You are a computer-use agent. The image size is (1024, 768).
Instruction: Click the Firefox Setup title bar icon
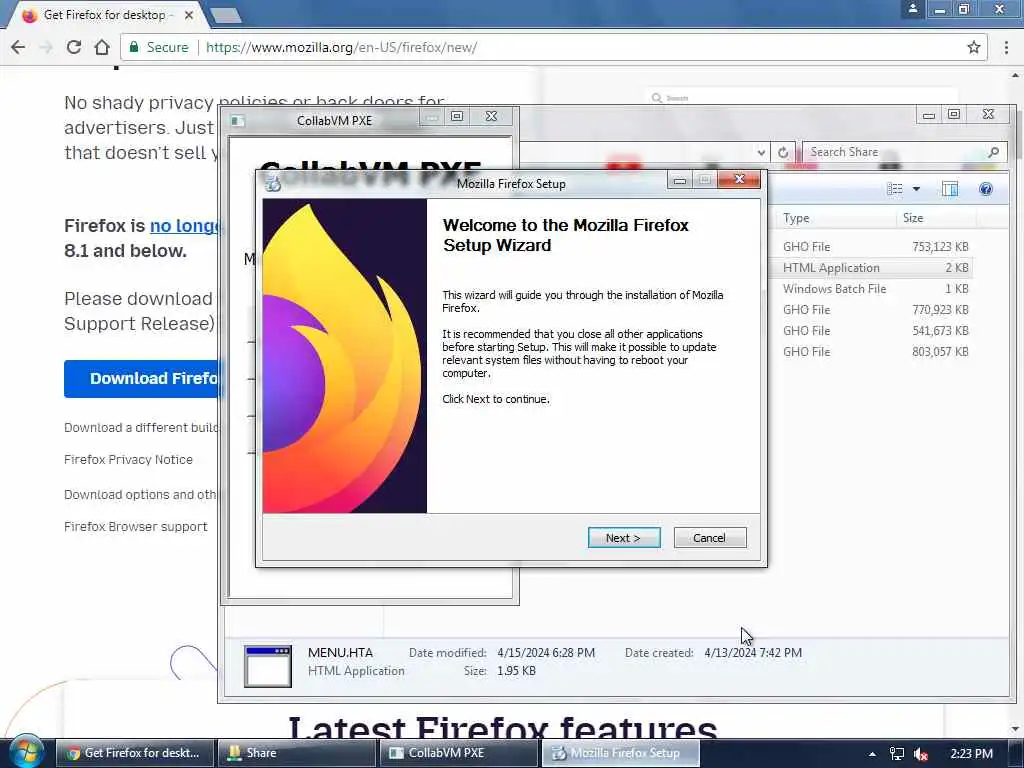pyautogui.click(x=273, y=184)
